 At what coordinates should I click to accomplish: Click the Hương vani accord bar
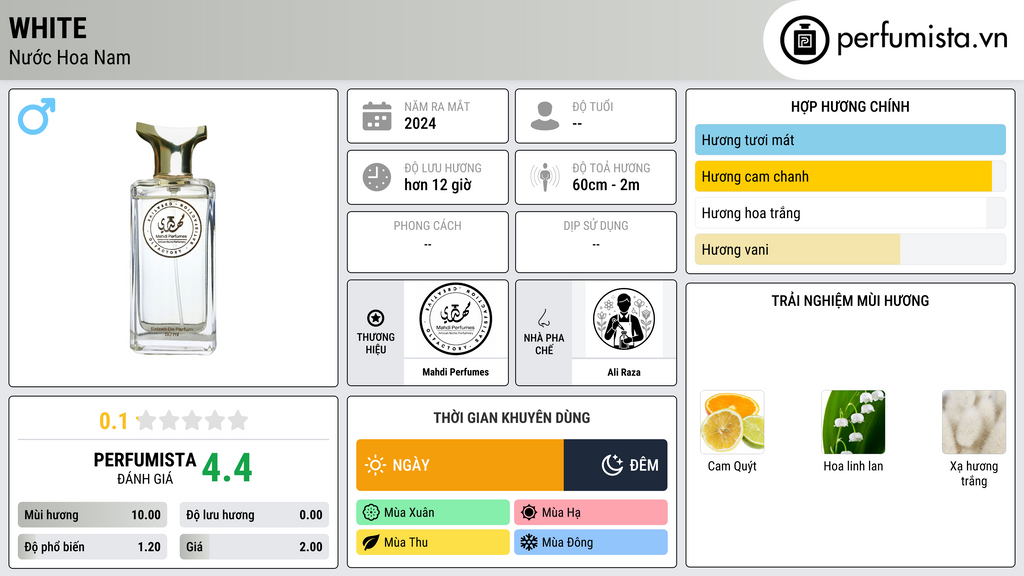(x=850, y=249)
